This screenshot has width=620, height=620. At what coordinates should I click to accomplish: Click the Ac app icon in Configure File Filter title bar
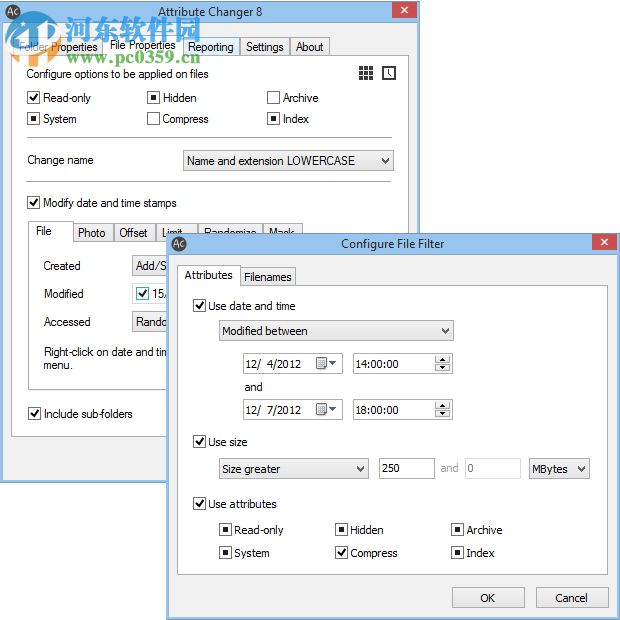[179, 244]
